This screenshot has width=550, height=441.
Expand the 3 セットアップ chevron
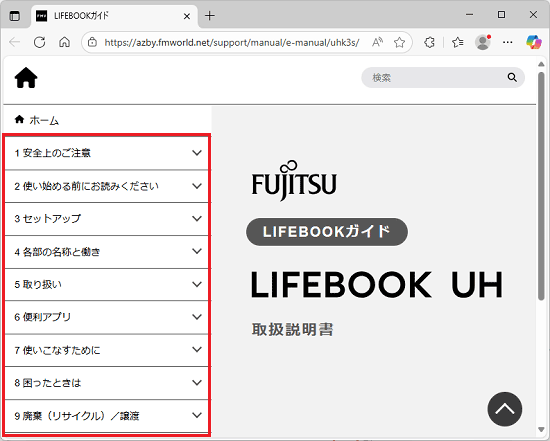click(197, 218)
